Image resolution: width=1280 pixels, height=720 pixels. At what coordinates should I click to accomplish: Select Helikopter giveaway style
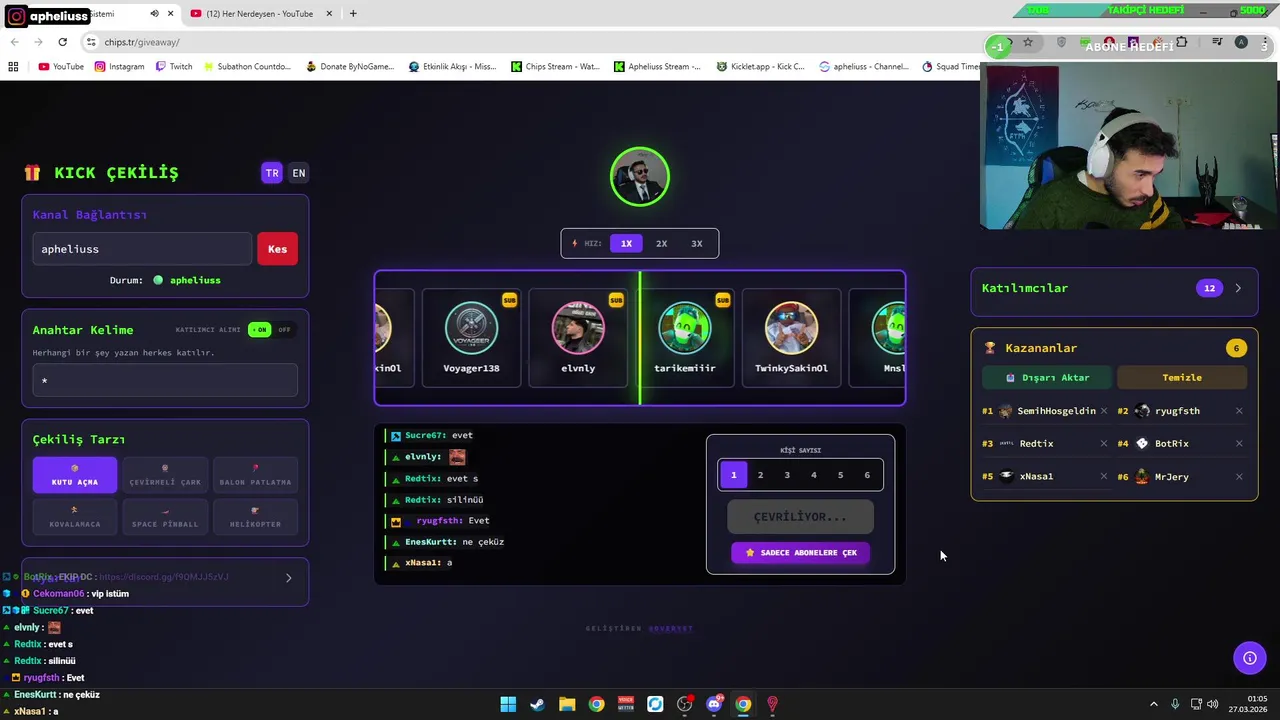click(256, 517)
